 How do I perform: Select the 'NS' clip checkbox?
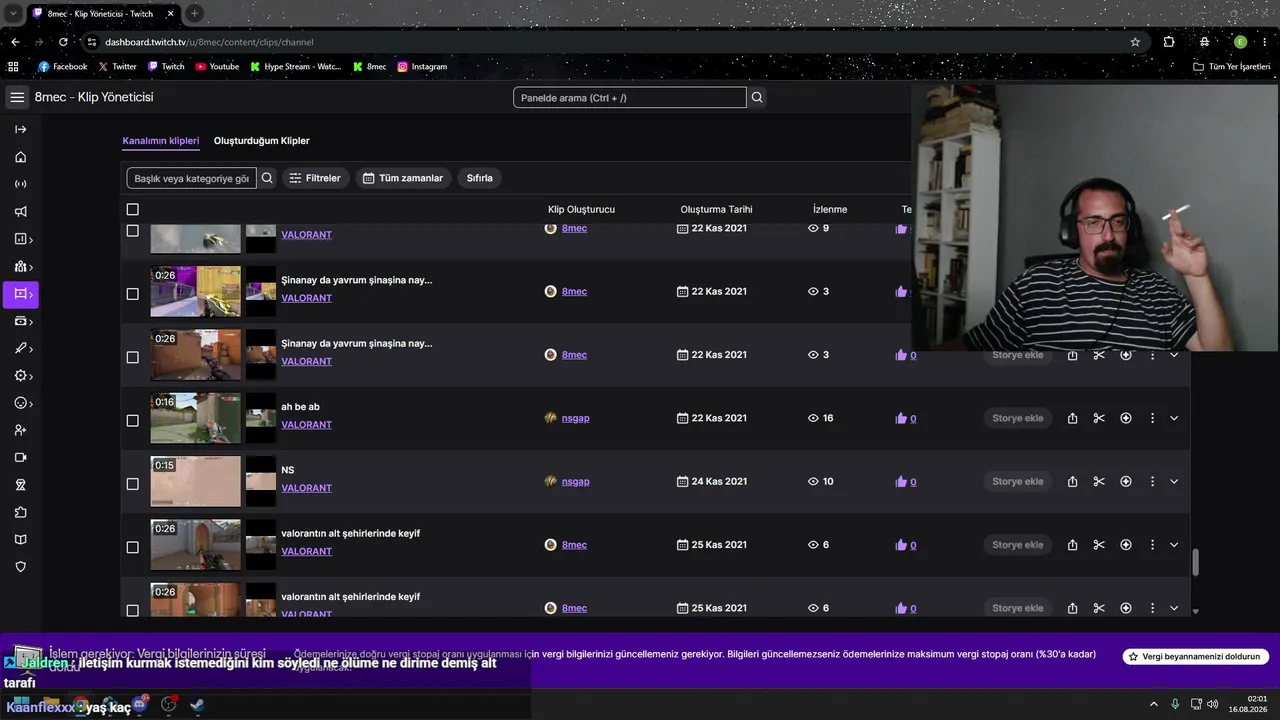pos(132,484)
